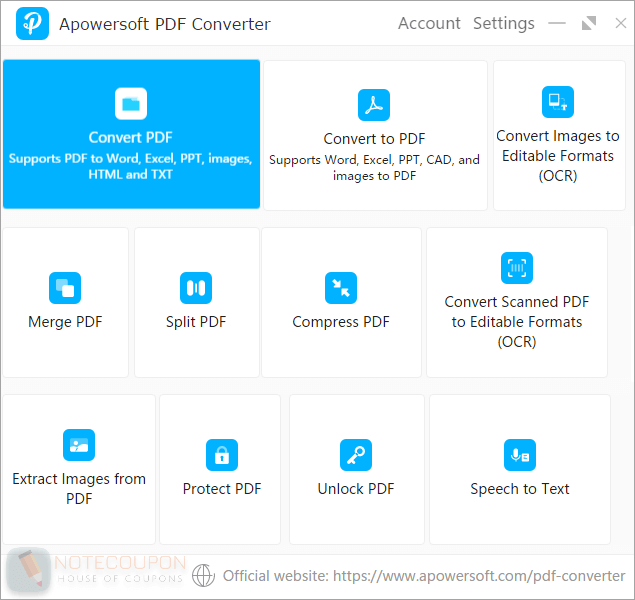Screen dimensions: 635x600
Task: Click the Convert Images OCR icon
Action: tap(558, 102)
